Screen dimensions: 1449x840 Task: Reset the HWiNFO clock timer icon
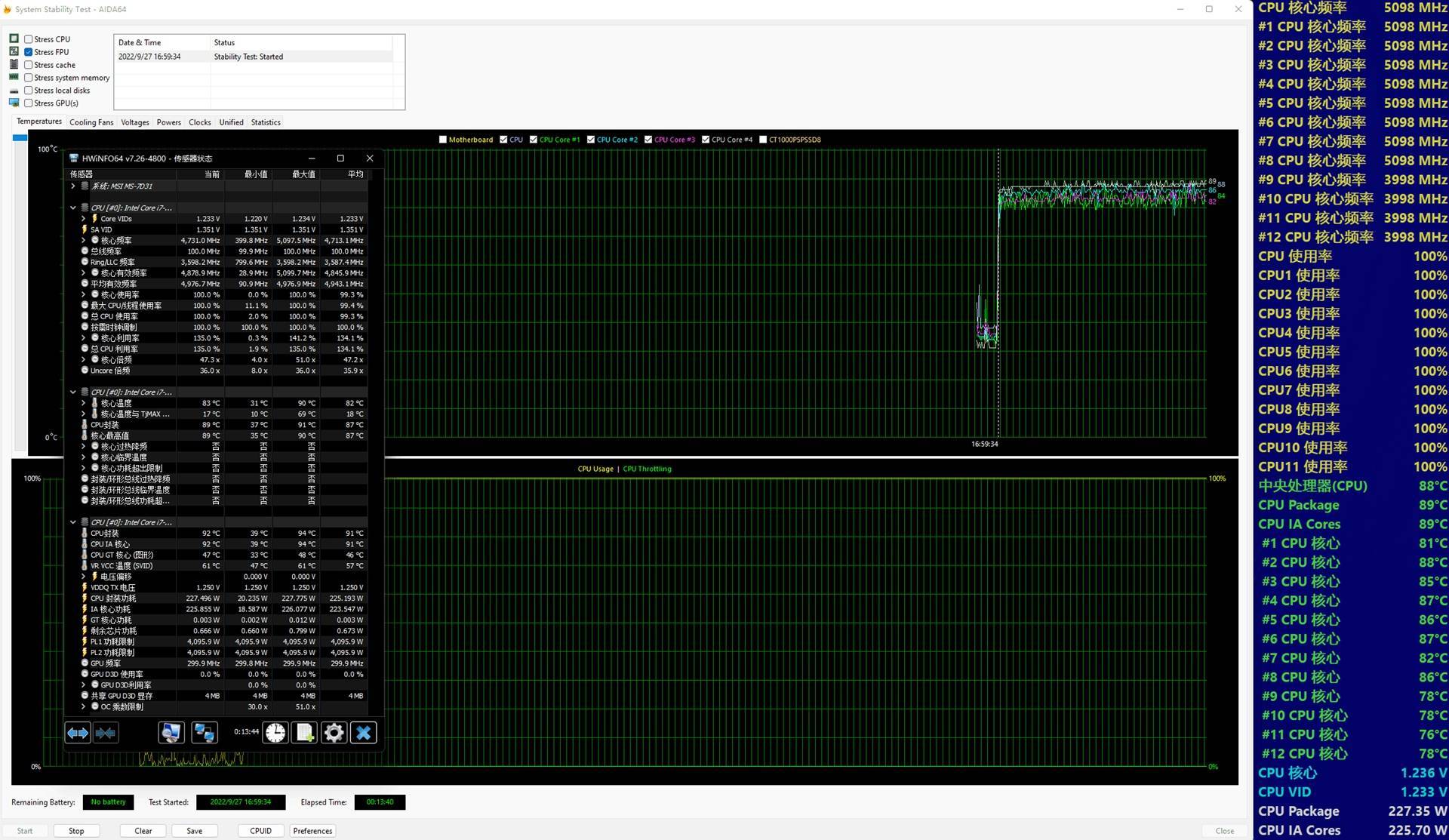point(275,732)
